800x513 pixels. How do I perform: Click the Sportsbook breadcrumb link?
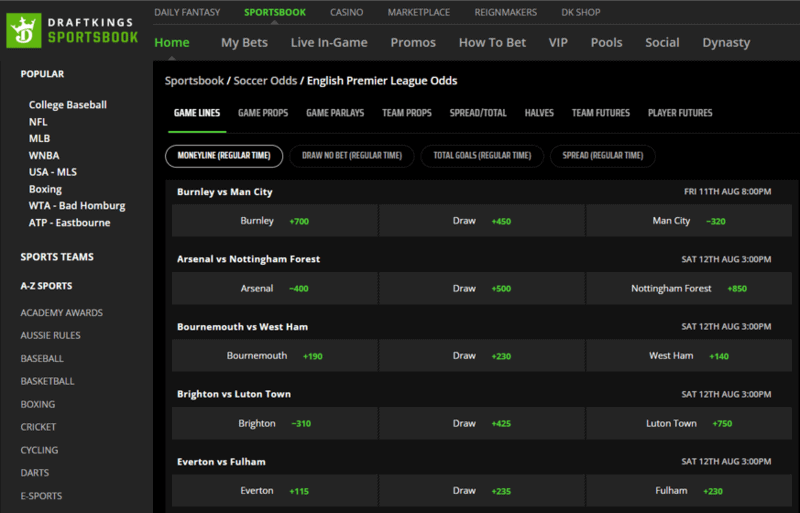pos(194,81)
